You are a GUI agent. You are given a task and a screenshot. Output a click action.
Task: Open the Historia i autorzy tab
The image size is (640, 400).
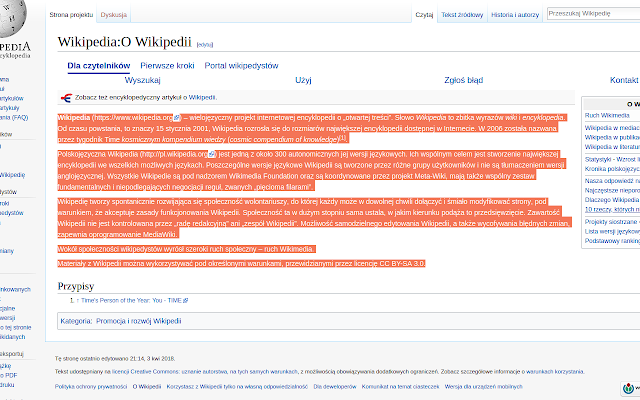tap(515, 15)
